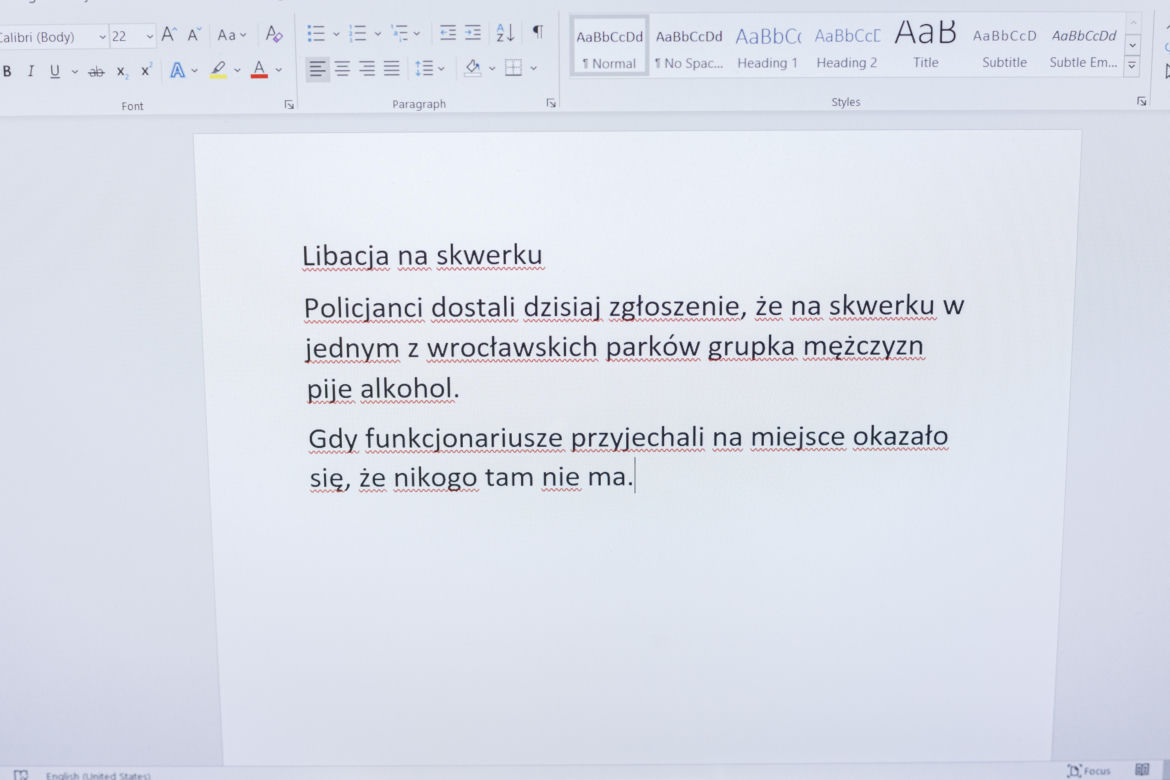Apply strikethrough formatting

click(96, 72)
